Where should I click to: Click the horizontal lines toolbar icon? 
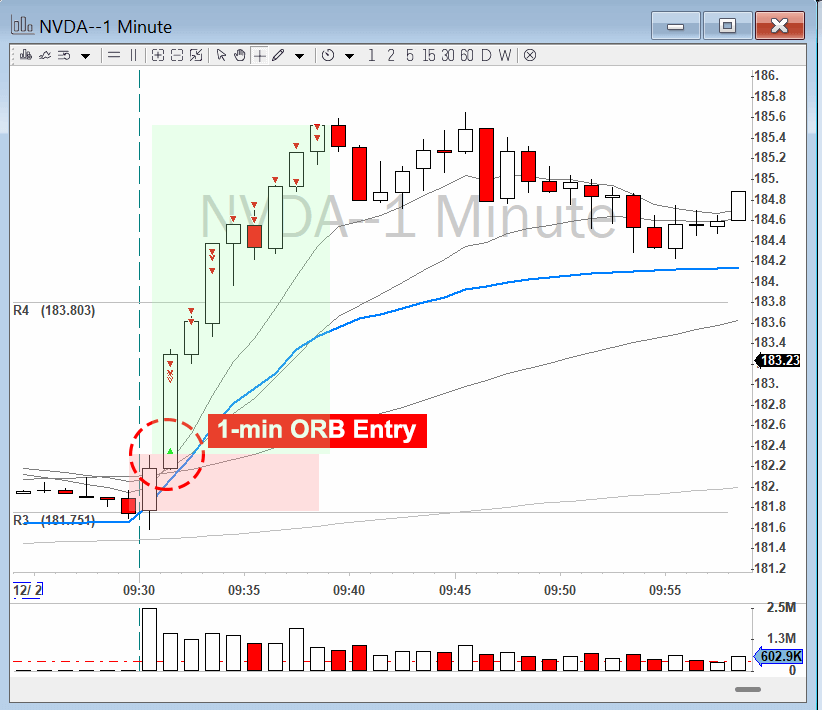tap(114, 55)
